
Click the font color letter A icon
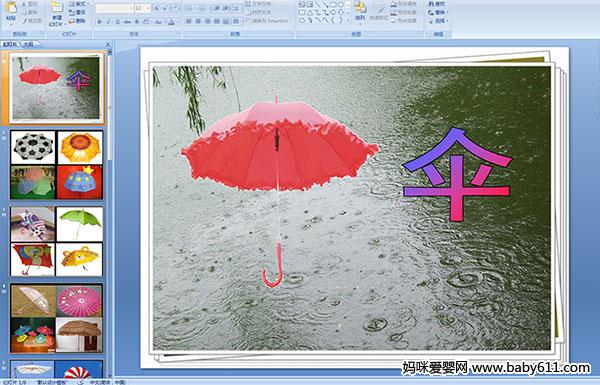171,22
